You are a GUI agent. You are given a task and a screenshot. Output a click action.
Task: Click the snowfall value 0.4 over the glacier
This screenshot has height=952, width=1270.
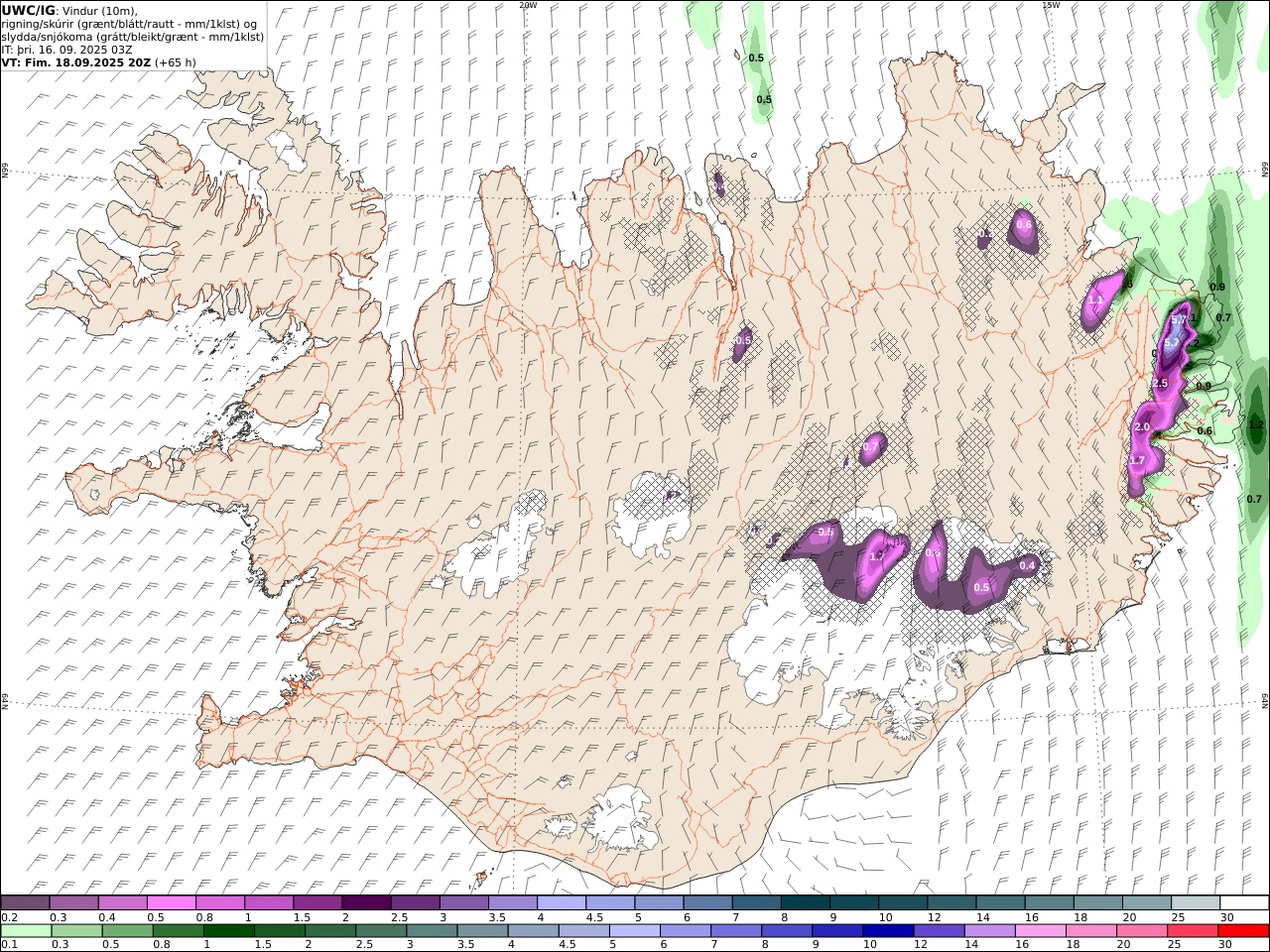coord(1027,566)
